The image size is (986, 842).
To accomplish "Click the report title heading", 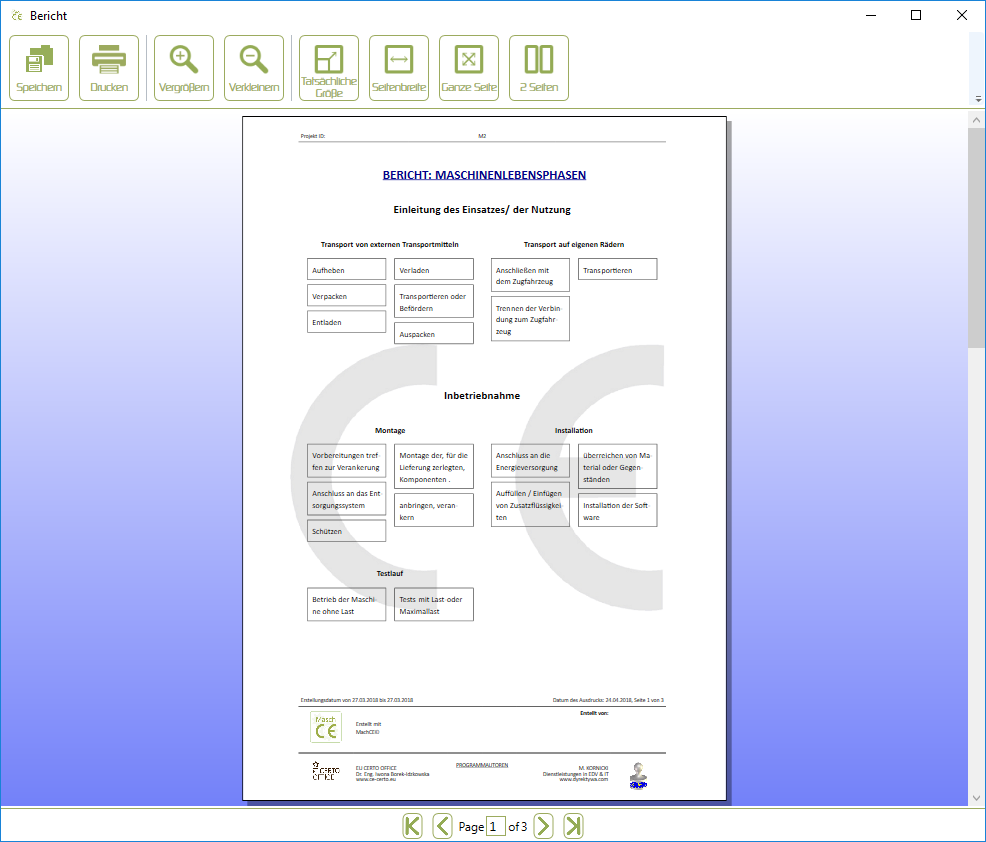I will (x=484, y=175).
